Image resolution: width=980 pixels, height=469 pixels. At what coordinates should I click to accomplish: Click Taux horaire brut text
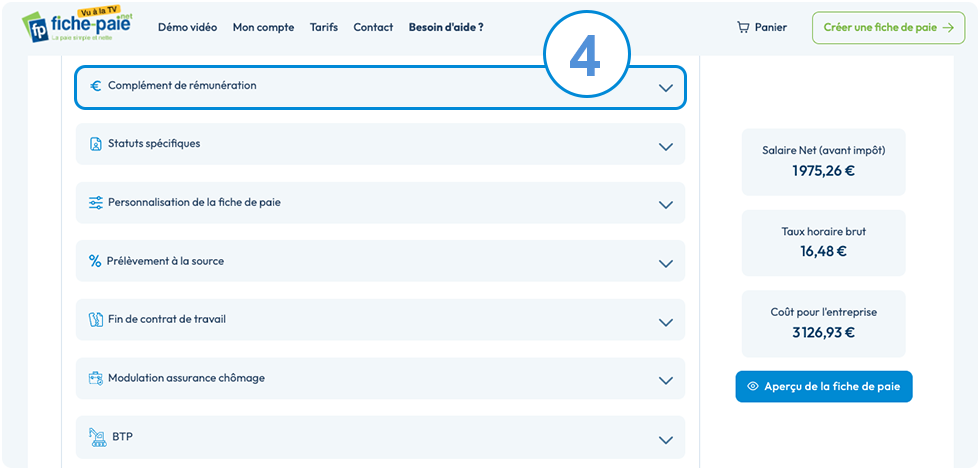pos(824,231)
